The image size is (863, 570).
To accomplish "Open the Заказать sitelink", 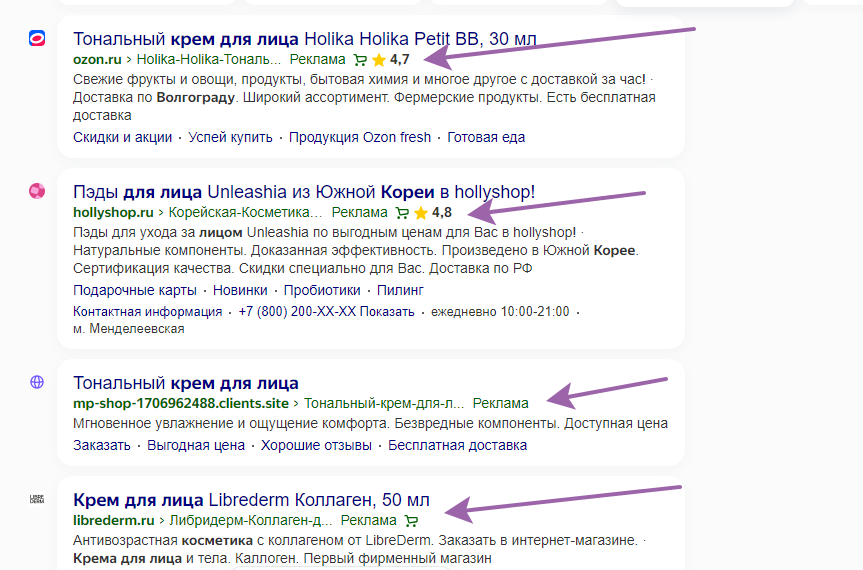I will (102, 445).
